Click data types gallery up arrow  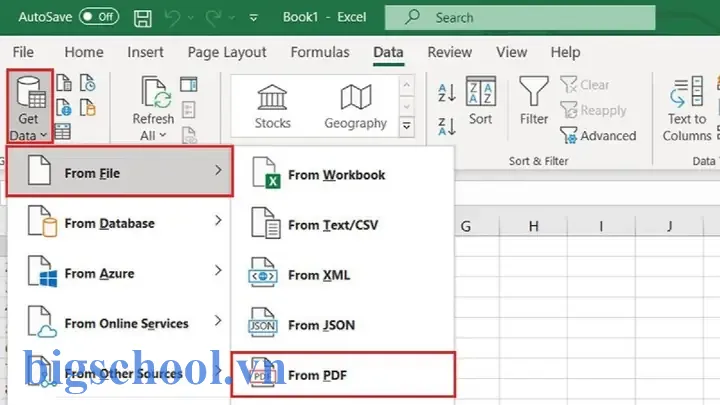click(407, 85)
